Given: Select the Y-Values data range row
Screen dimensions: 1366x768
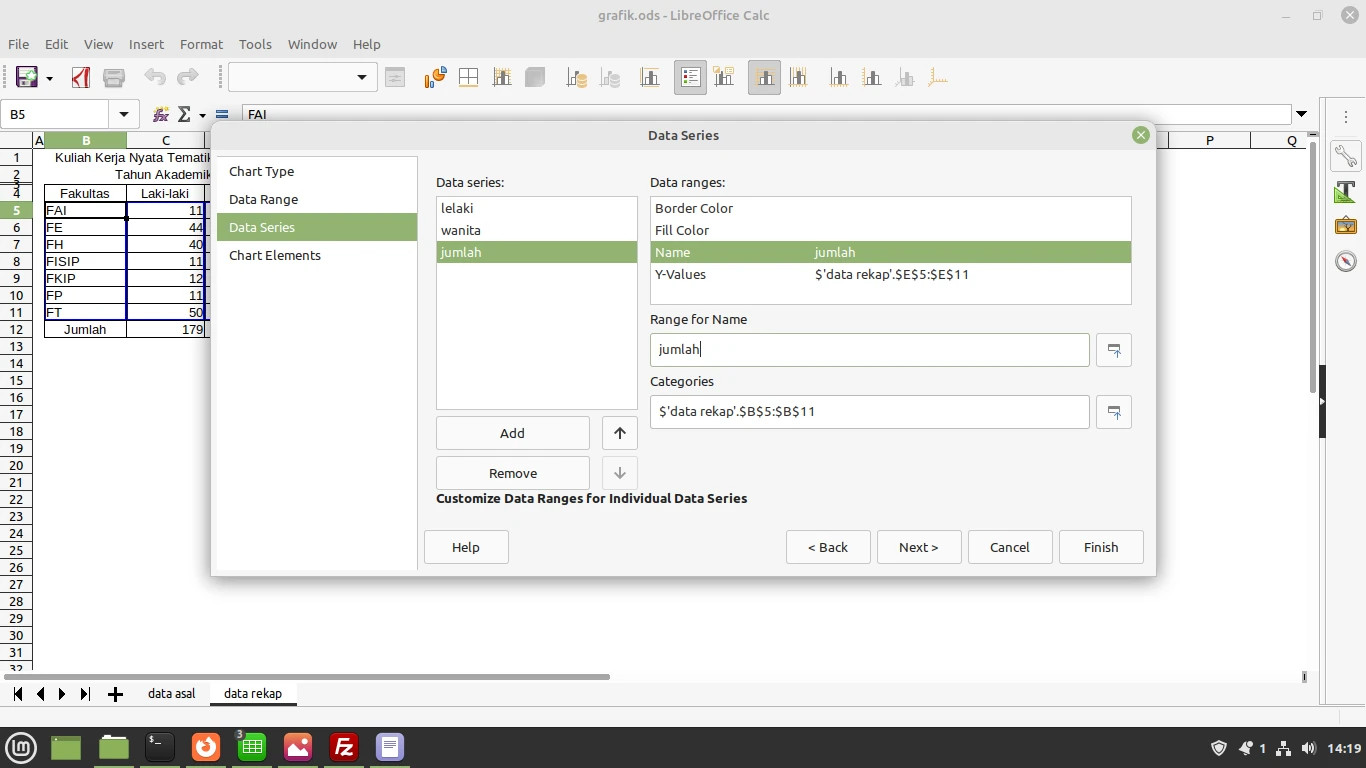Looking at the screenshot, I should 891,274.
